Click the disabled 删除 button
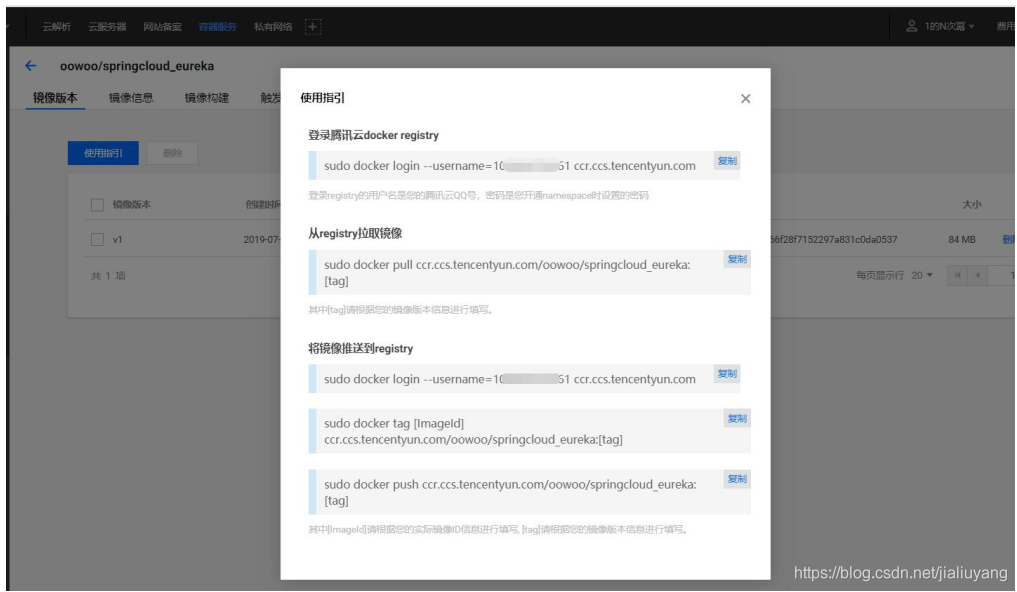Image resolution: width=1017 pixels, height=592 pixels. (x=173, y=153)
